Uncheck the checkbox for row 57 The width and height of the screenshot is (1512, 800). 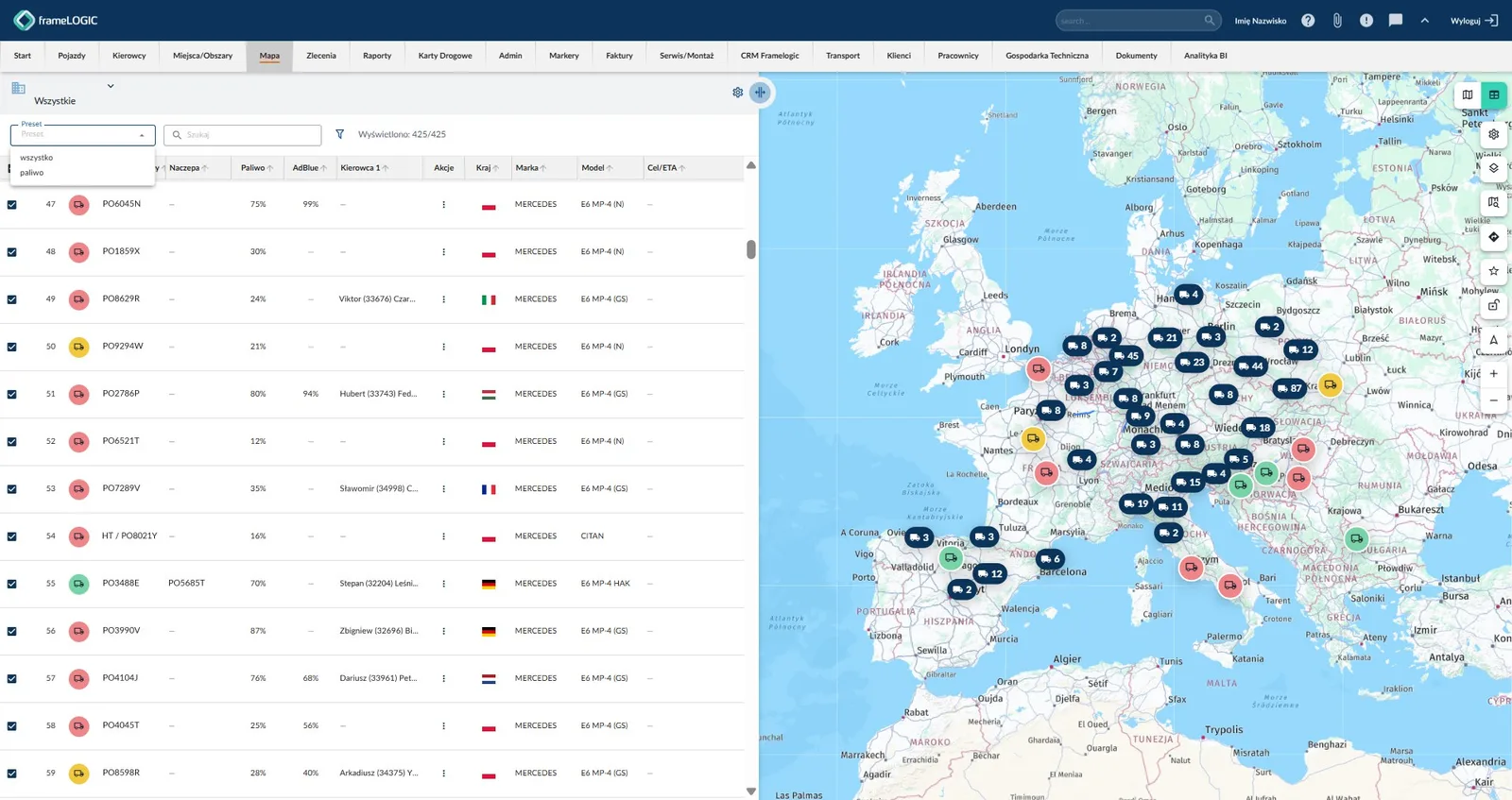(12, 678)
